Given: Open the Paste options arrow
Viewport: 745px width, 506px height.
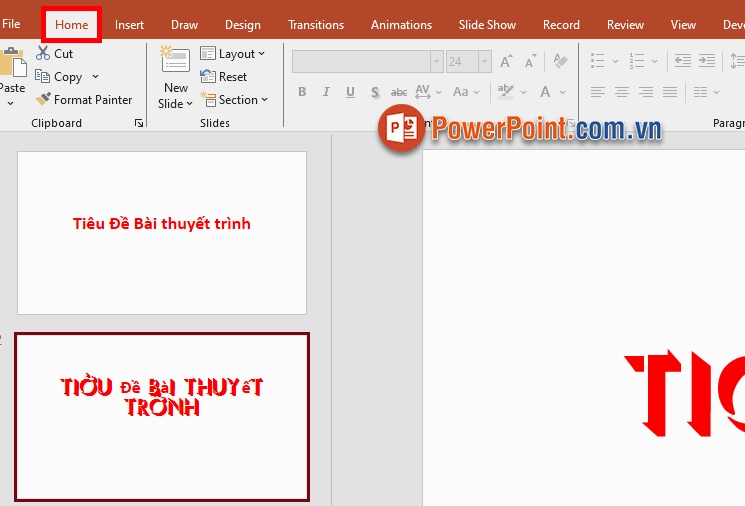Looking at the screenshot, I should pos(10,104).
